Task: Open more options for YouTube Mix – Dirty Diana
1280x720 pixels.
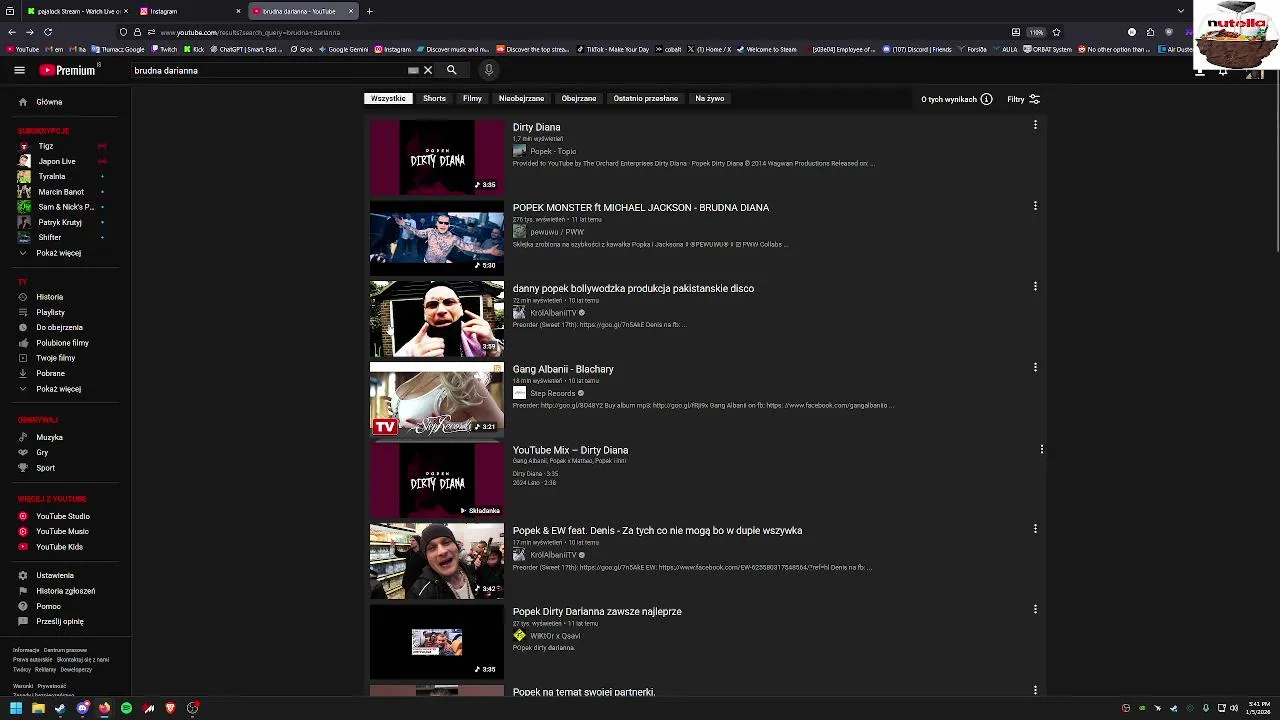Action: pos(1042,449)
